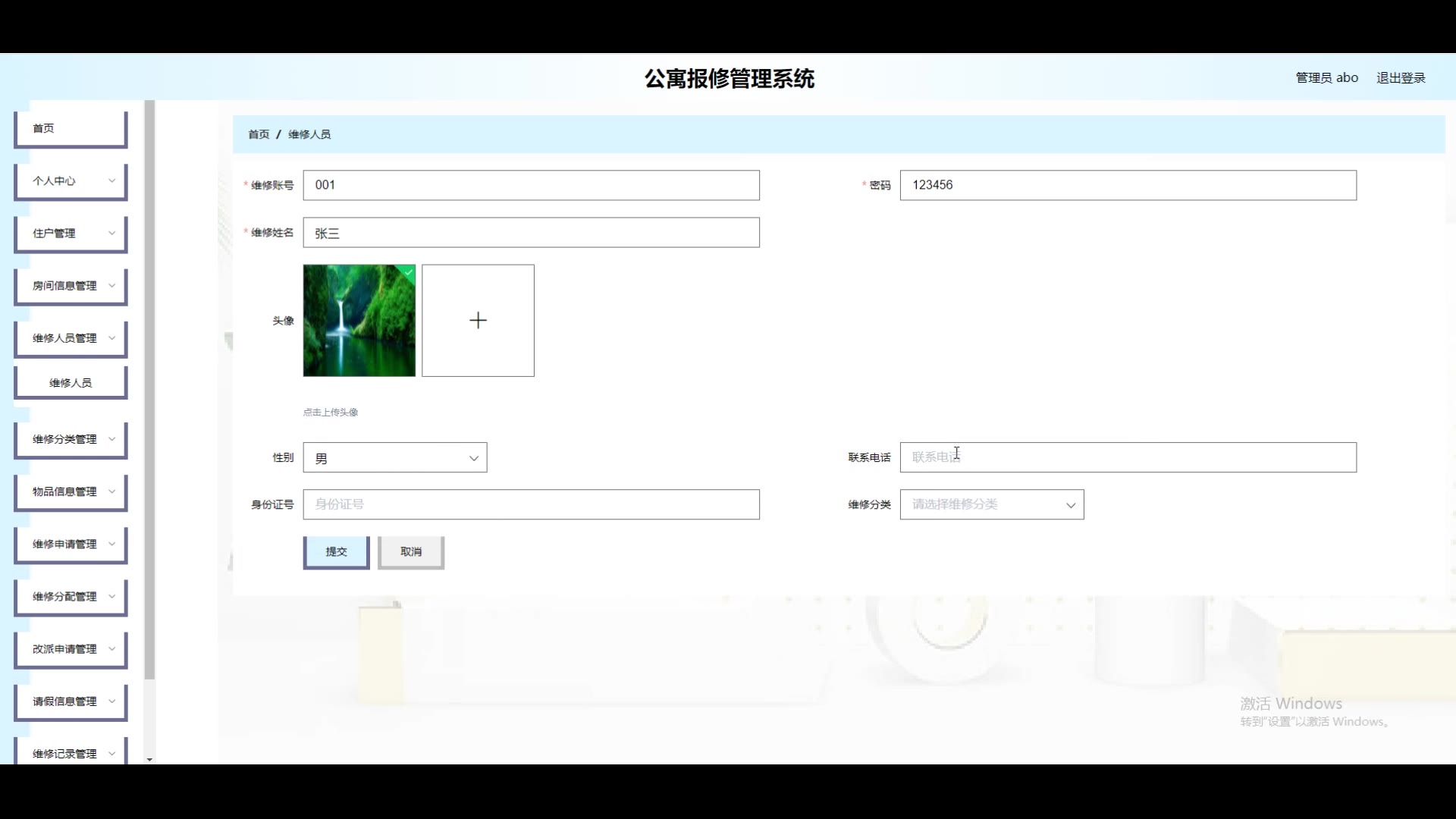Screen dimensions: 1456x819
Task: Select the uploaded waterfall avatar thumbnail
Action: pyautogui.click(x=359, y=320)
